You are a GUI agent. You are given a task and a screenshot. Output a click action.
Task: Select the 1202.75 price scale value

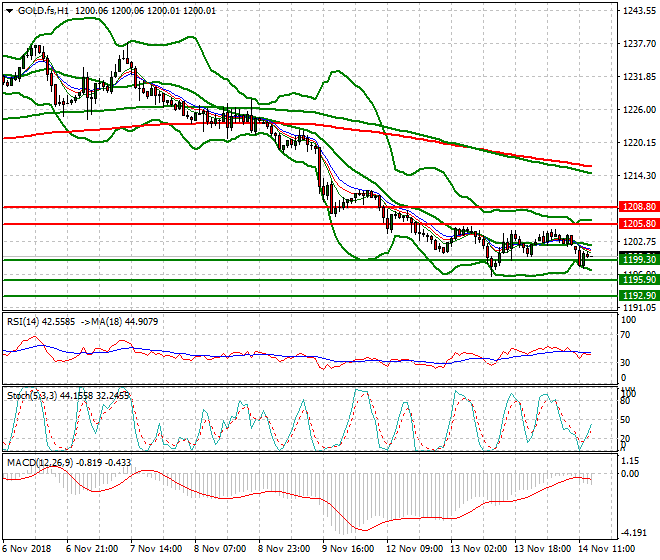click(639, 242)
